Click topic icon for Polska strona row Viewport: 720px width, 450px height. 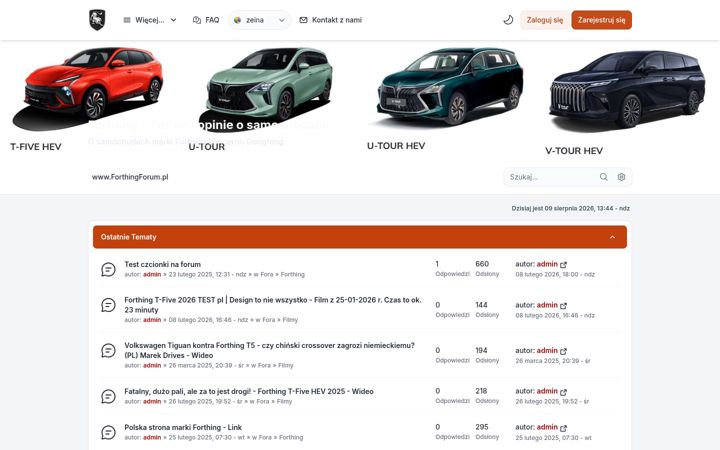(108, 432)
